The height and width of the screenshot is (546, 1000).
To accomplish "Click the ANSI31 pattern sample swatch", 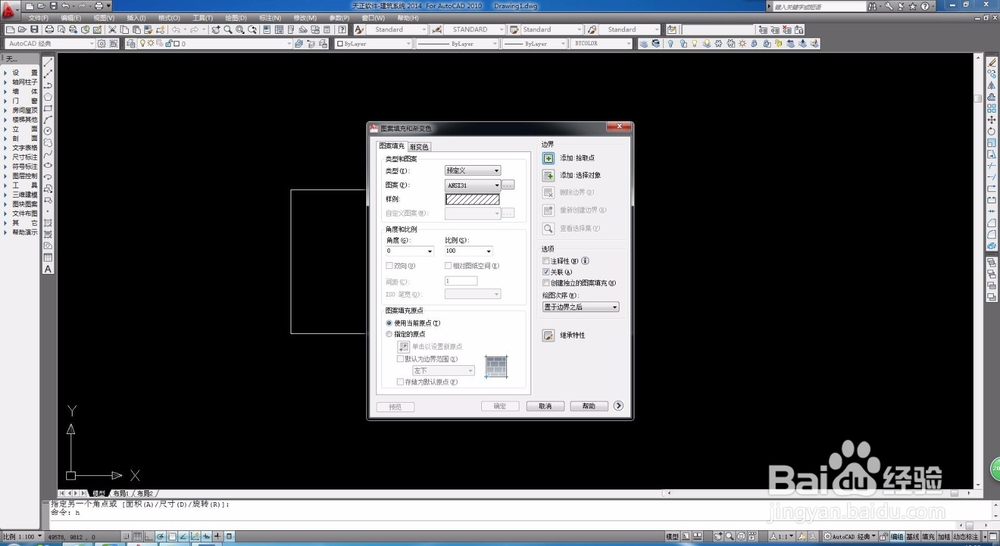I will (473, 199).
